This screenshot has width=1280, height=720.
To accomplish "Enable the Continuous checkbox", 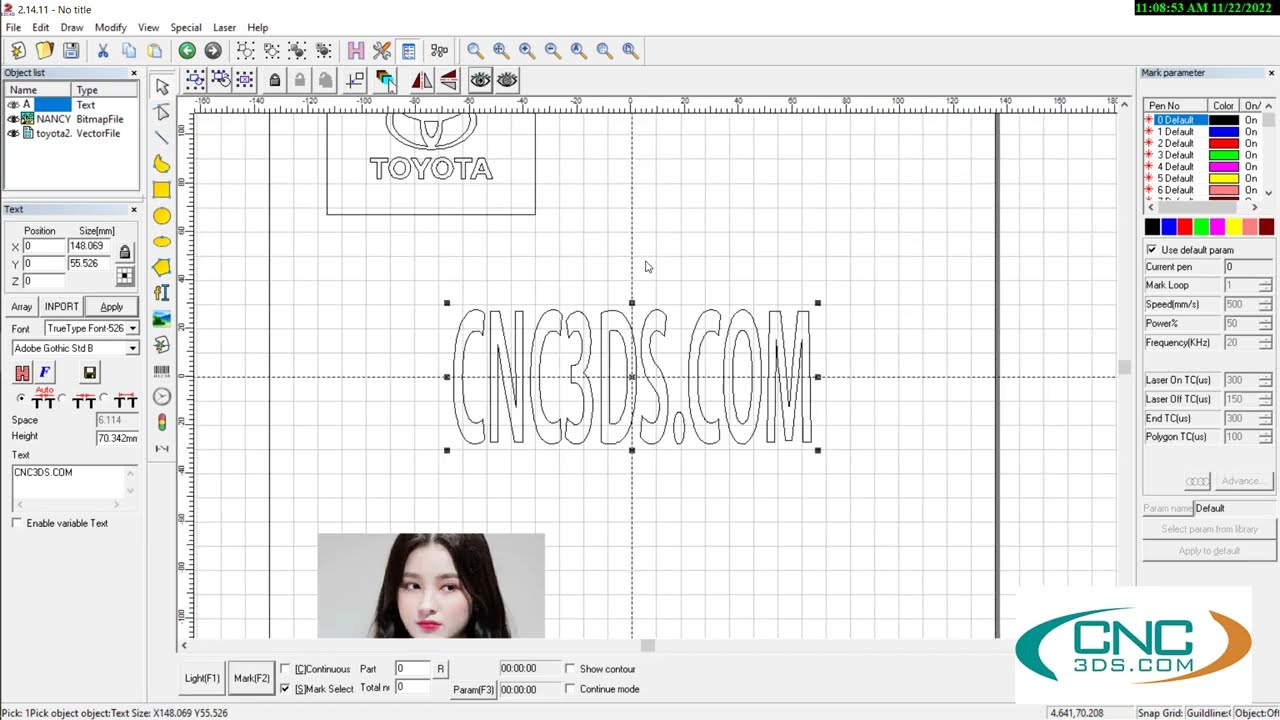I will click(286, 669).
